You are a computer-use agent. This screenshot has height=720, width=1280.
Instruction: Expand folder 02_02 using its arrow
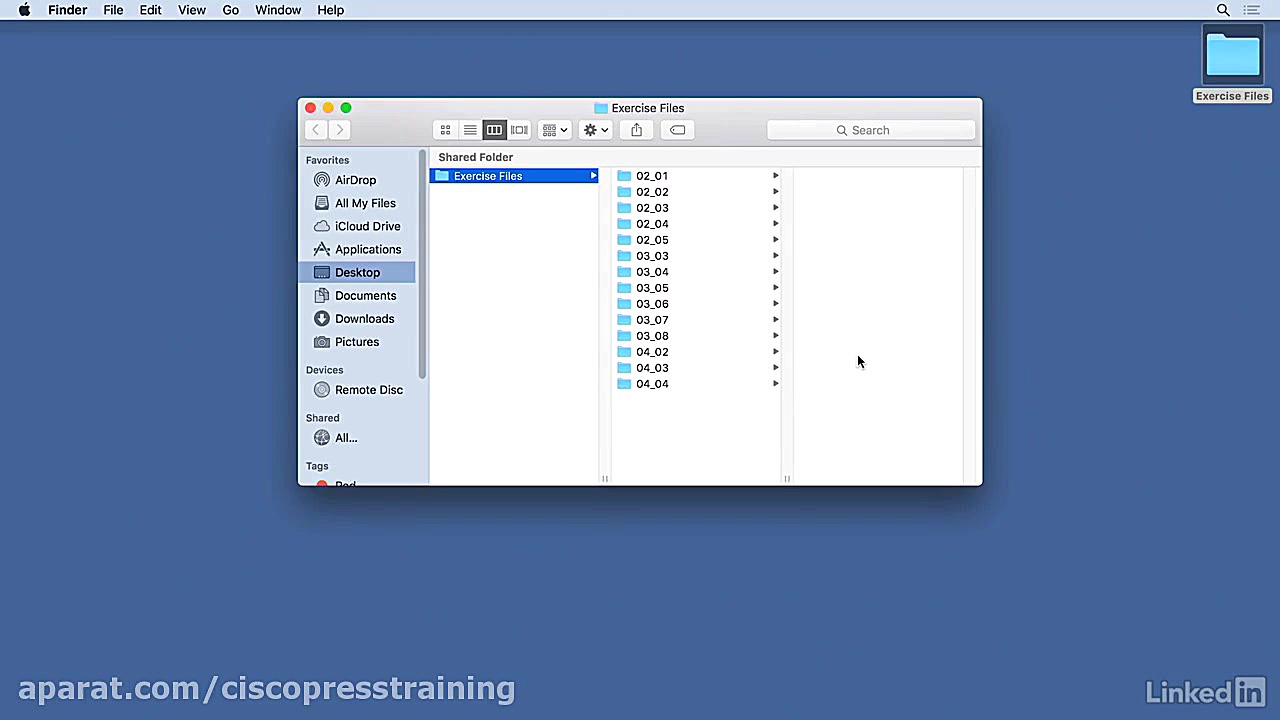click(x=775, y=192)
